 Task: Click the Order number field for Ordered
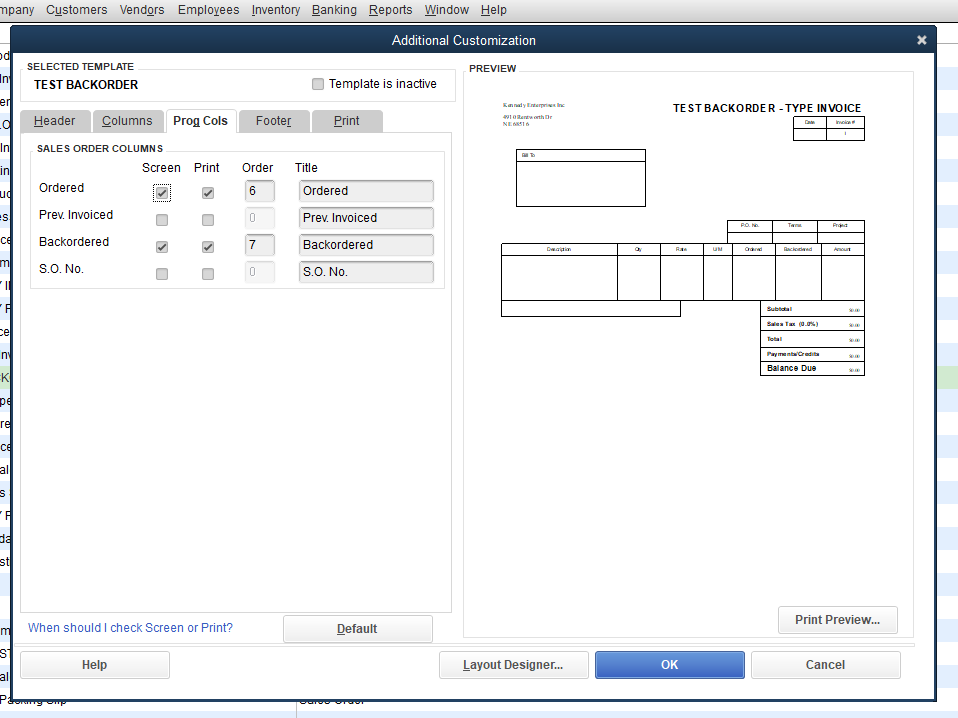[x=258, y=190]
